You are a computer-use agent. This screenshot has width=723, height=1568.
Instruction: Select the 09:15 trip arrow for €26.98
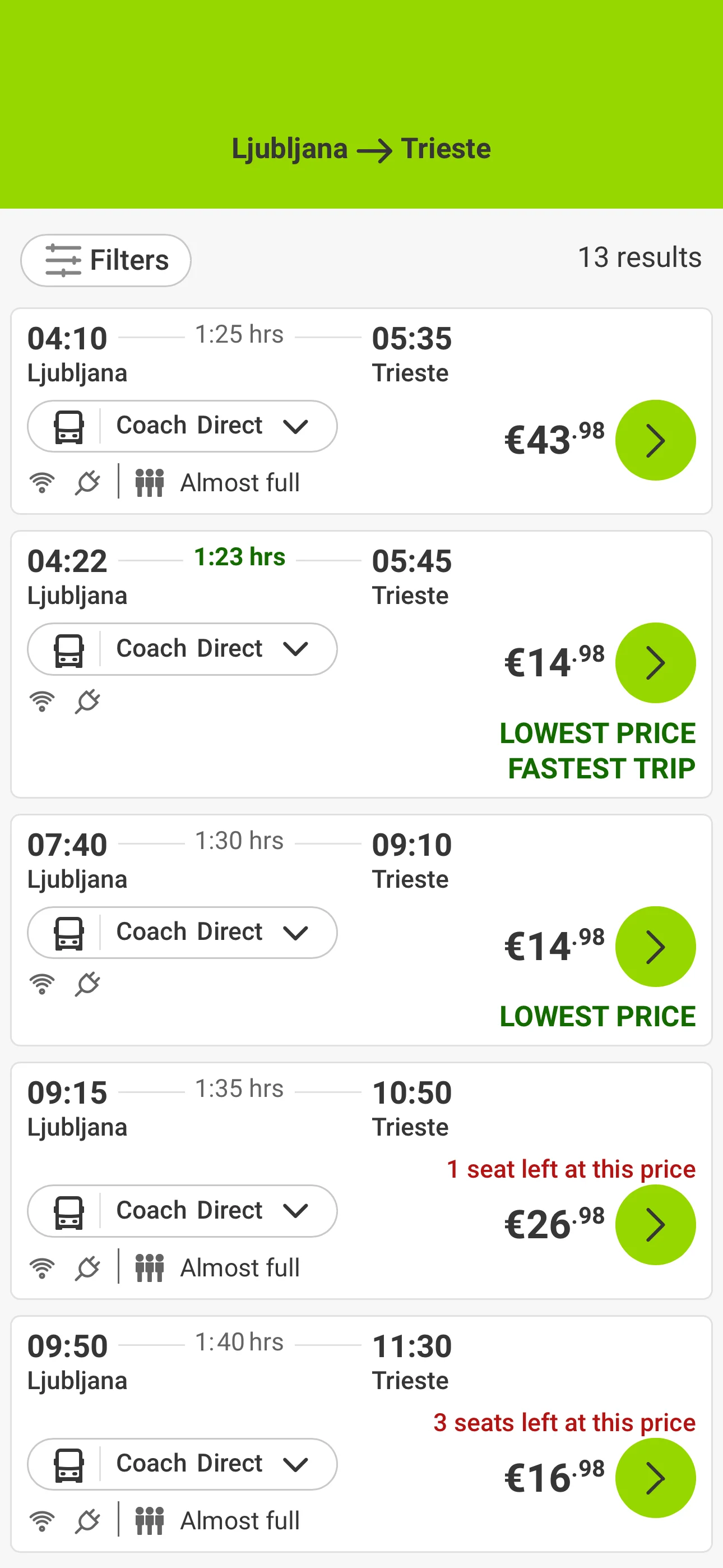tap(655, 1225)
